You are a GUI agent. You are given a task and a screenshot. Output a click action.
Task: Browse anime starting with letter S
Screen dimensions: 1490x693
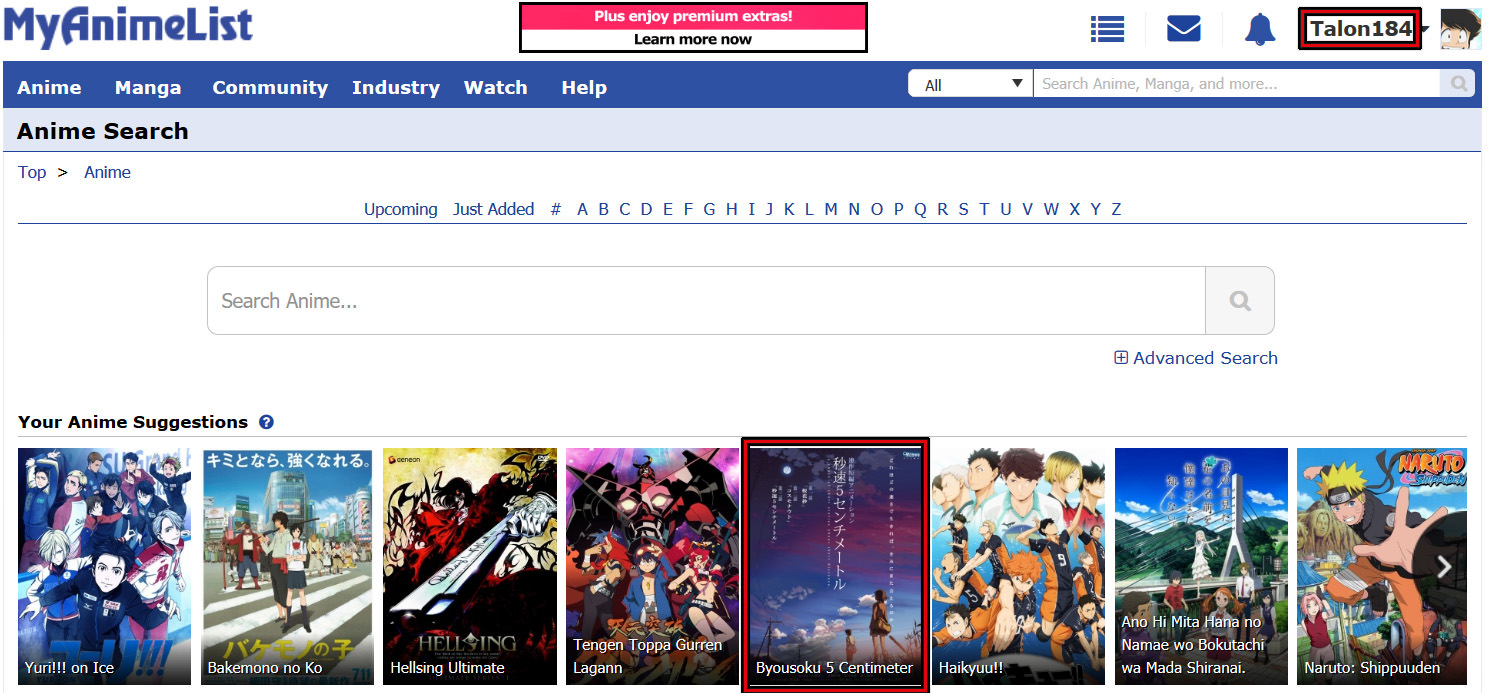[x=963, y=209]
